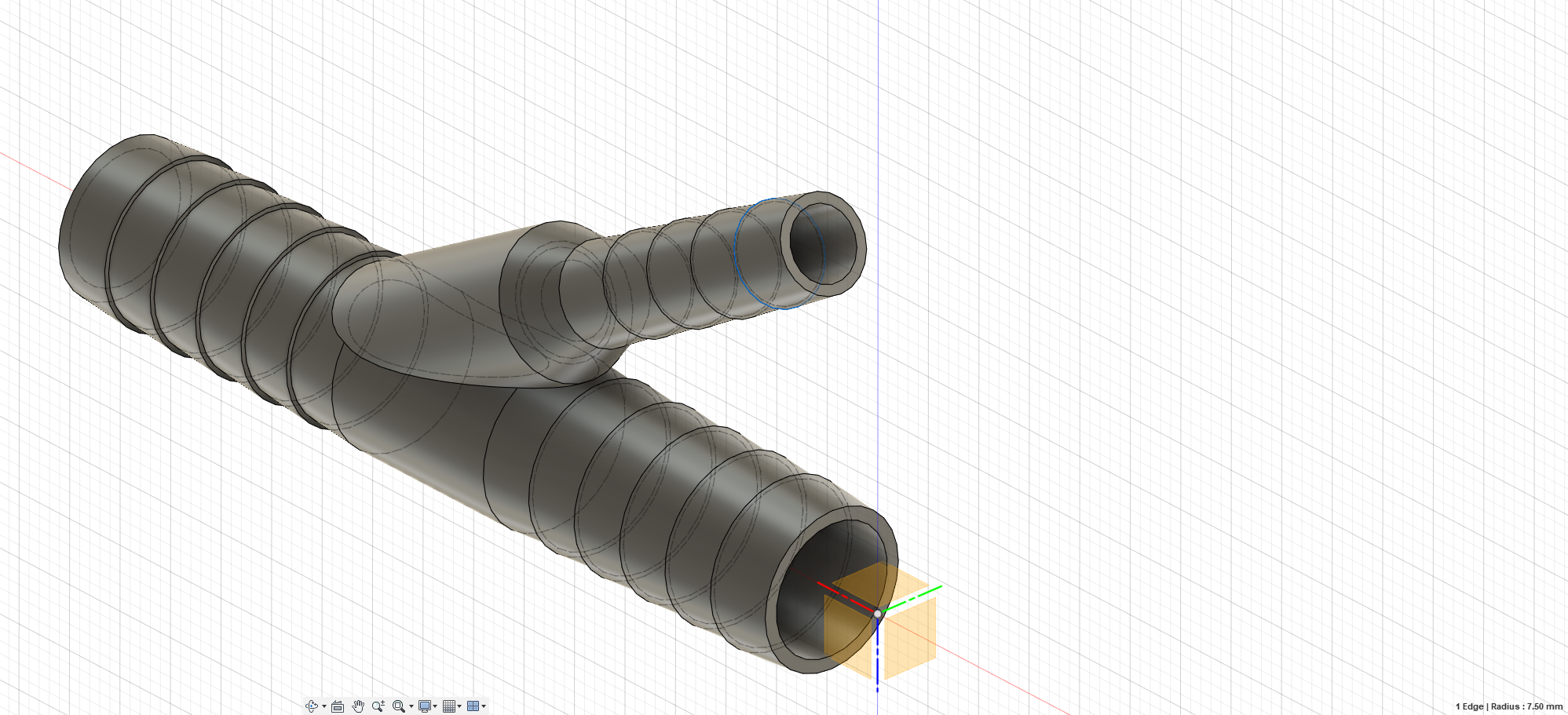Expand the Display Settings dropdown arrow

point(435,706)
